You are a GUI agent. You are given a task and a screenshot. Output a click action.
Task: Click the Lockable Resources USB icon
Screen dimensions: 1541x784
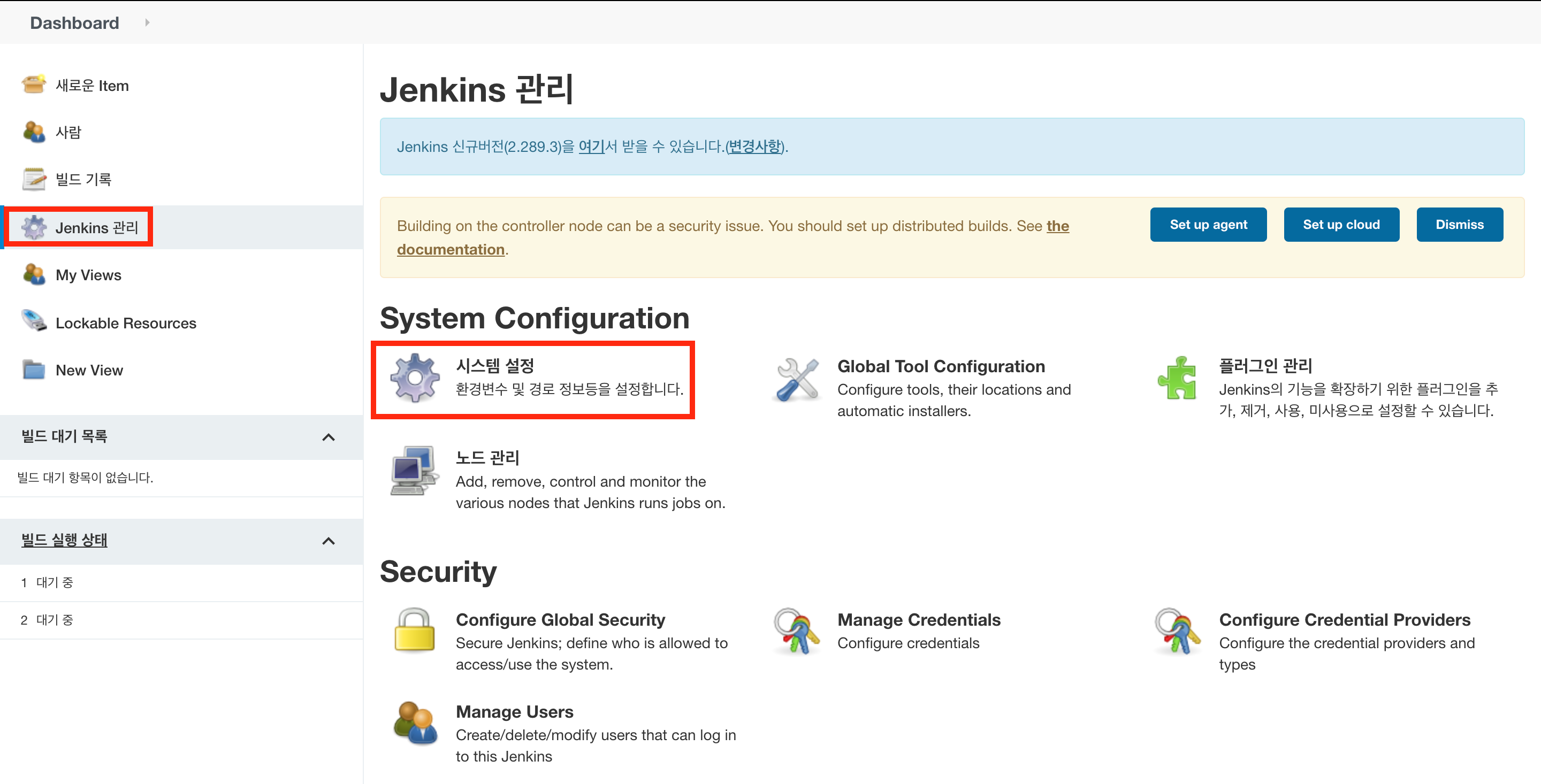[x=34, y=321]
